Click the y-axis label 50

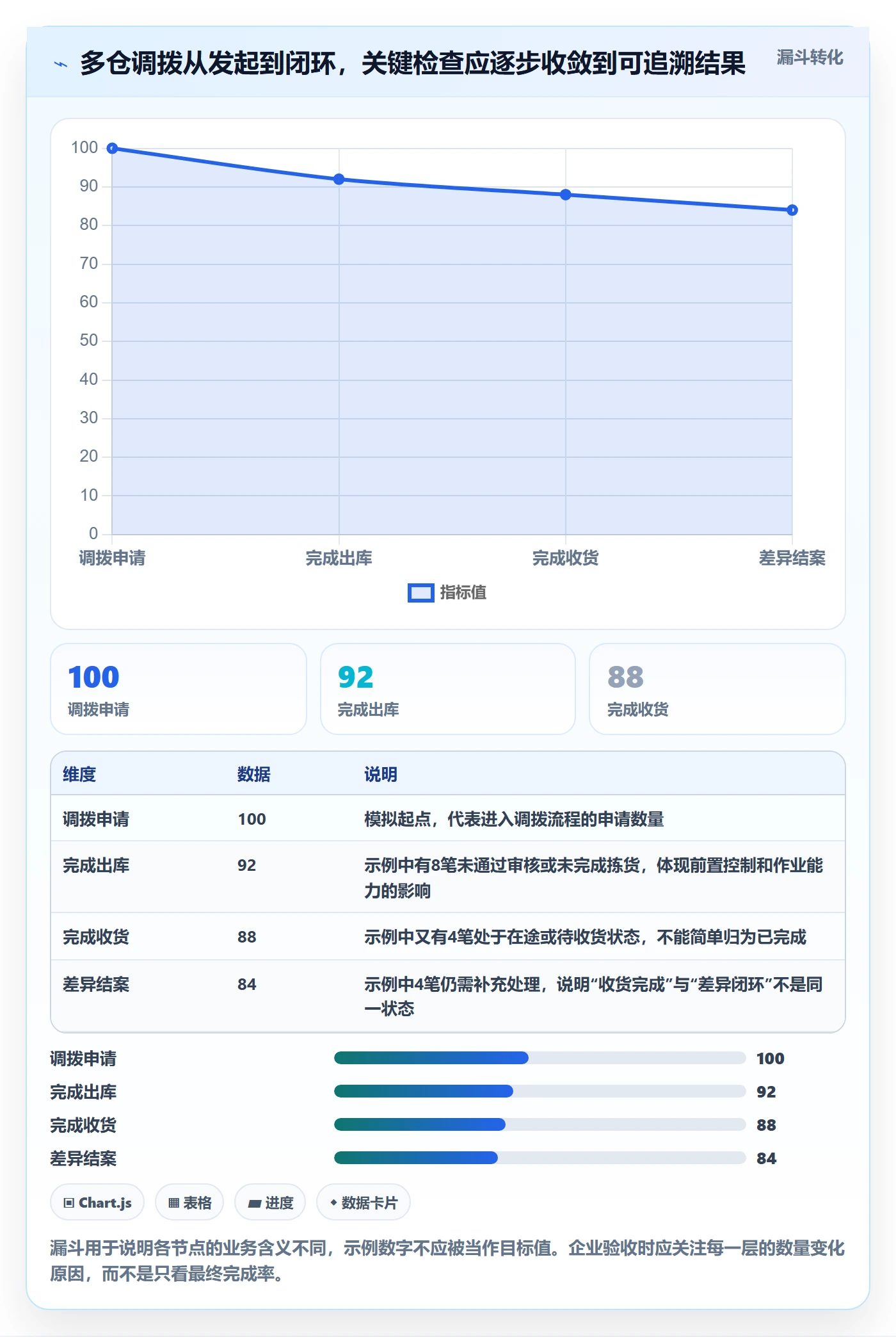pyautogui.click(x=89, y=341)
